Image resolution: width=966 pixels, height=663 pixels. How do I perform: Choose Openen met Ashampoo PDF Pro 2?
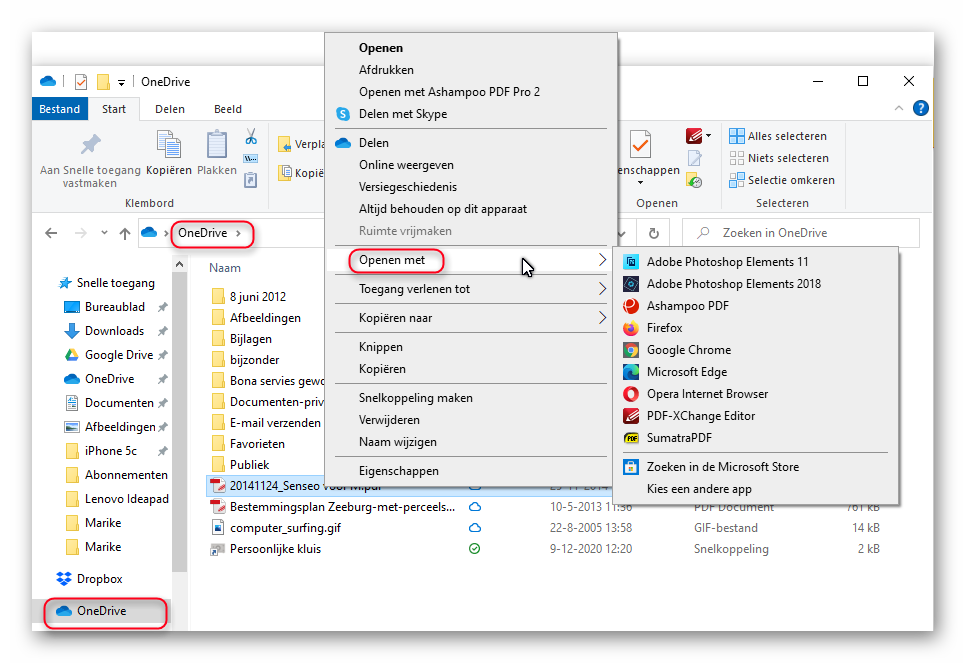coord(449,92)
